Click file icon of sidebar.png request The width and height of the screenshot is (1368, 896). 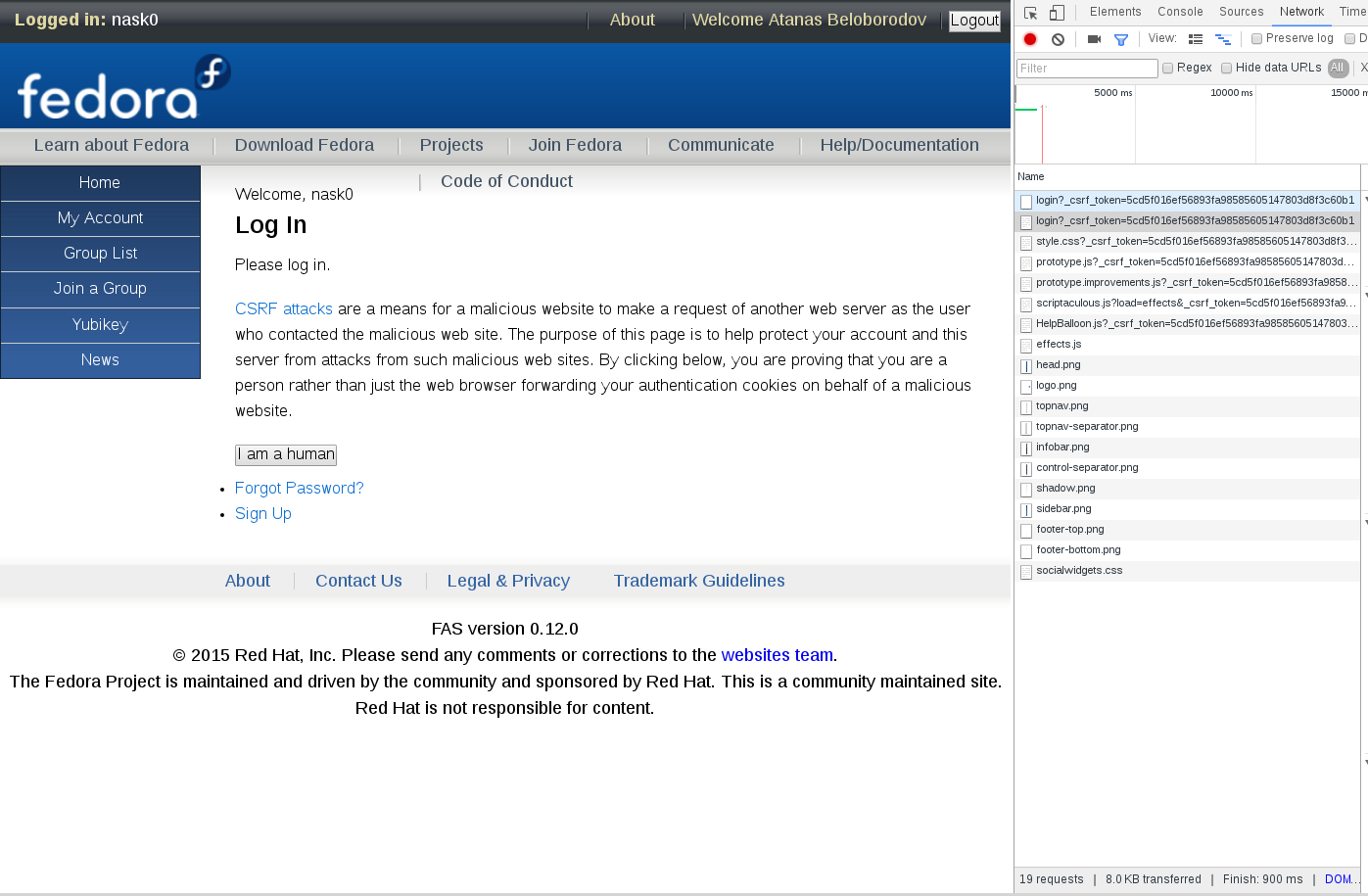[x=1026, y=510]
